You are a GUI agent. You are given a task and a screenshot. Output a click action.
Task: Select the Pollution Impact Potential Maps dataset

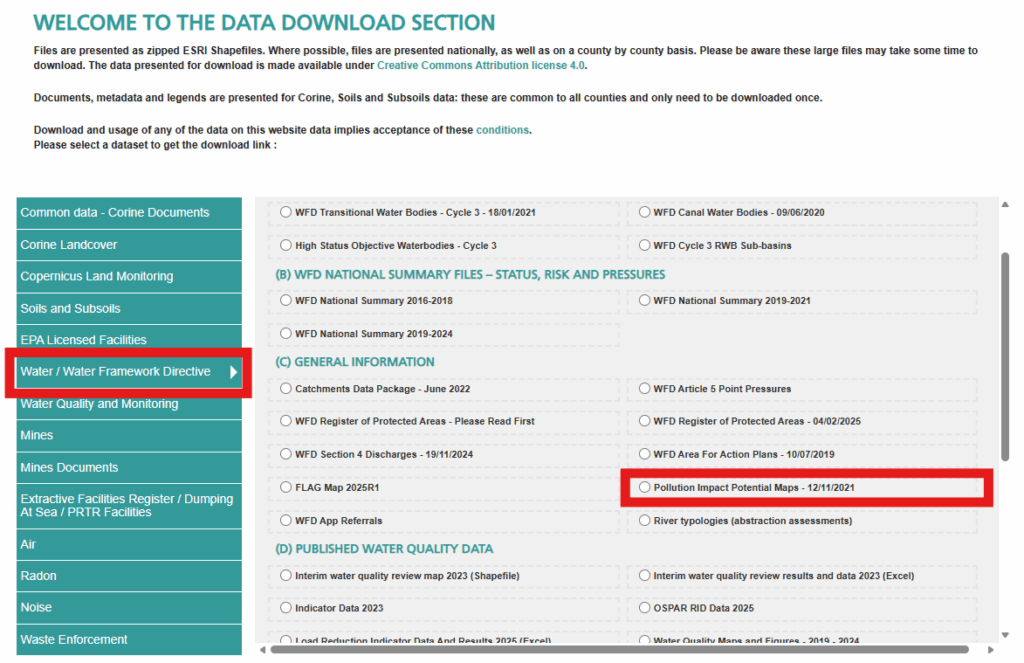pyautogui.click(x=644, y=487)
